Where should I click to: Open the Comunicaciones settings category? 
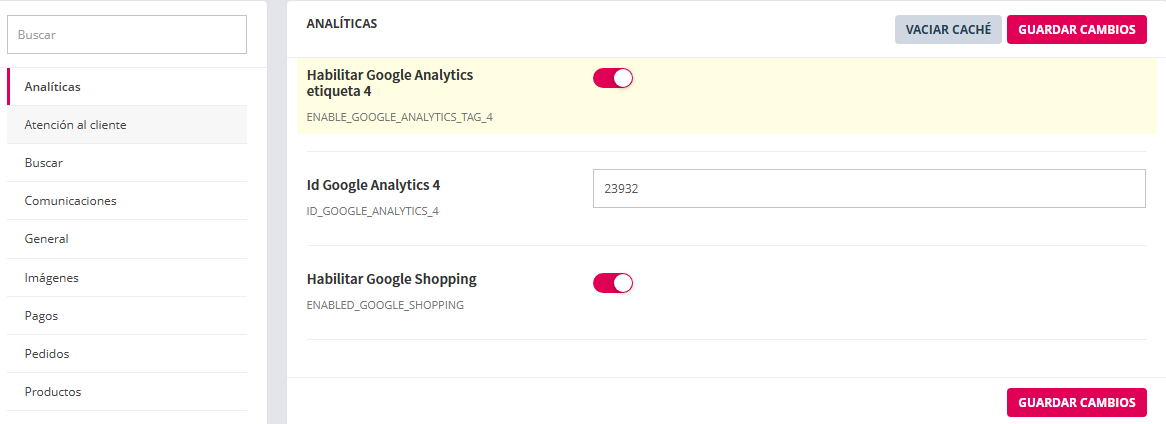point(70,201)
